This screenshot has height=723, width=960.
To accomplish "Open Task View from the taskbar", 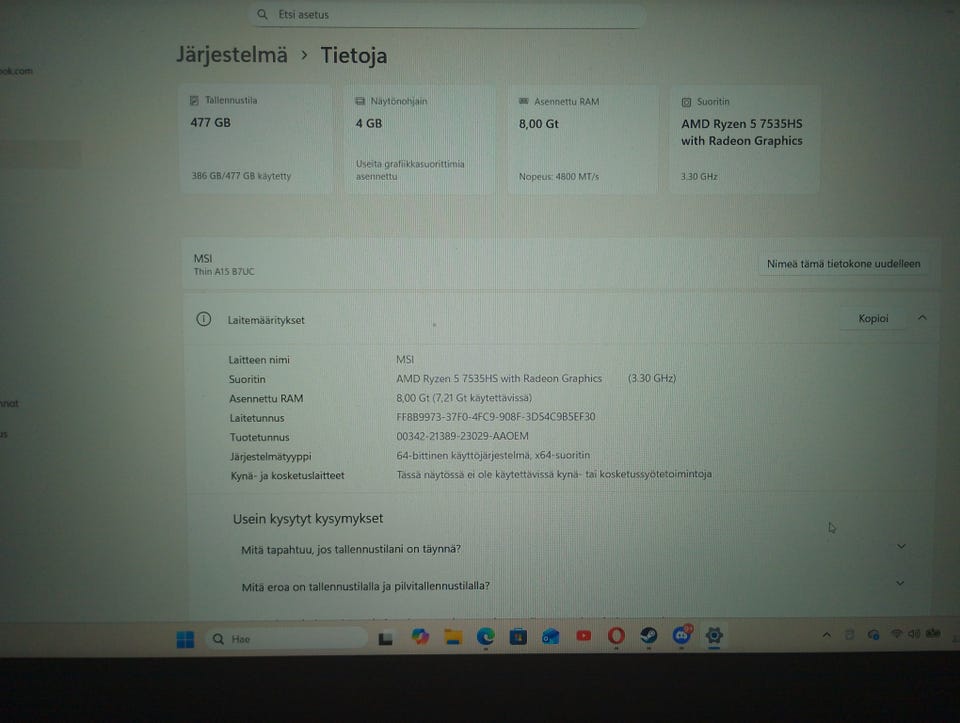I will (x=385, y=639).
